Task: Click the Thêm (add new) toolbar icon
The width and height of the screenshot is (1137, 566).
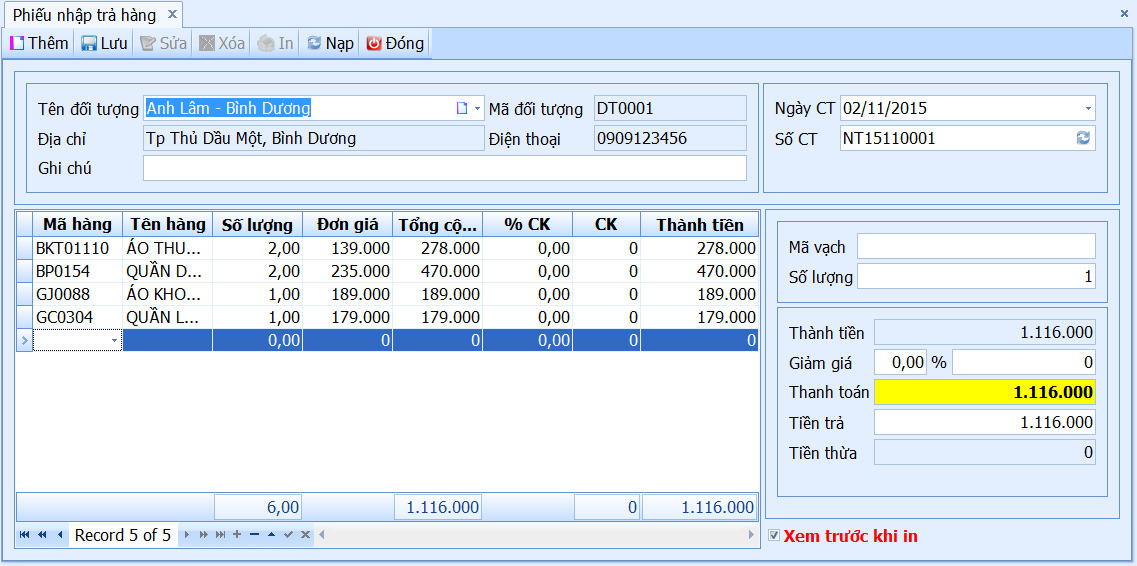Action: (16, 43)
